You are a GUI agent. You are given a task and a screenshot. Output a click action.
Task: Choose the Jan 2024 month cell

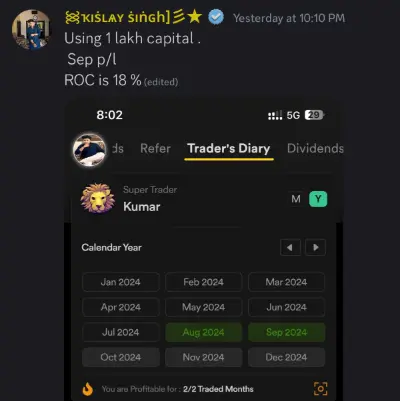(x=121, y=282)
